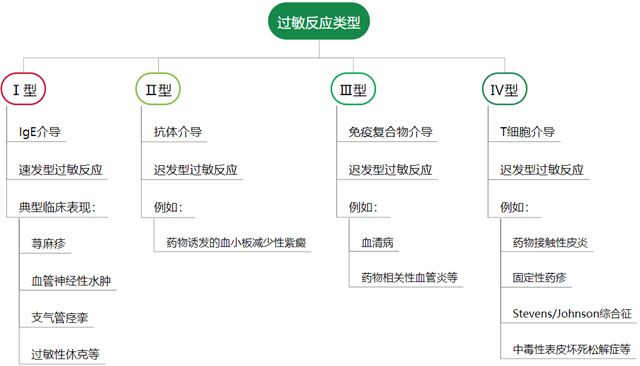640x366 pixels.
Task: Select 例如: under Ⅱ型
Action: point(168,207)
